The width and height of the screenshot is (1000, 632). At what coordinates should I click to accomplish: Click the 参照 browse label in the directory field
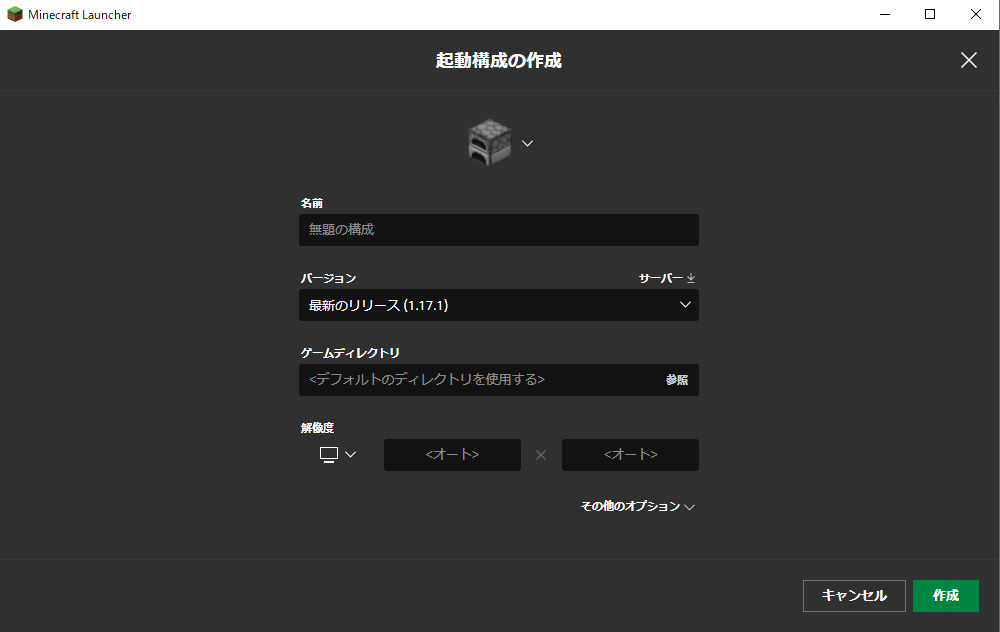[675, 380]
